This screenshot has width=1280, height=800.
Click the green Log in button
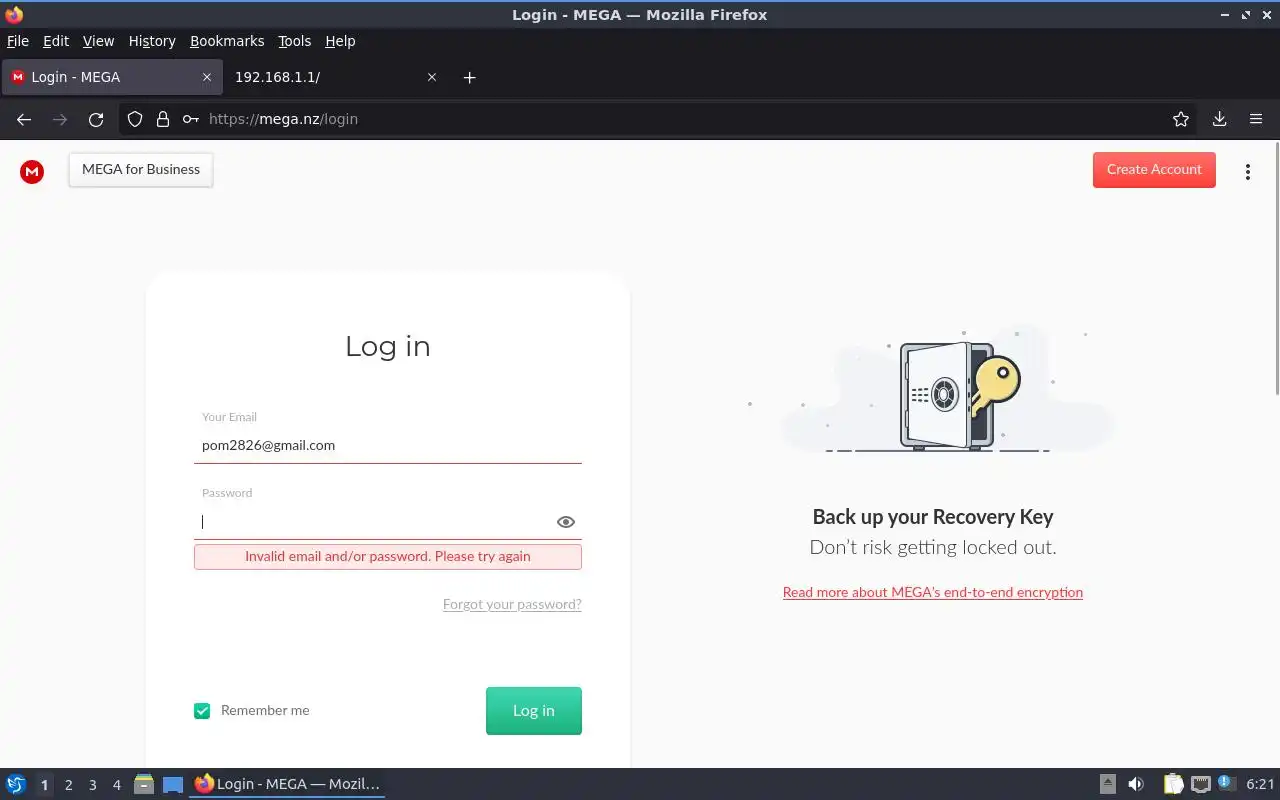(534, 711)
